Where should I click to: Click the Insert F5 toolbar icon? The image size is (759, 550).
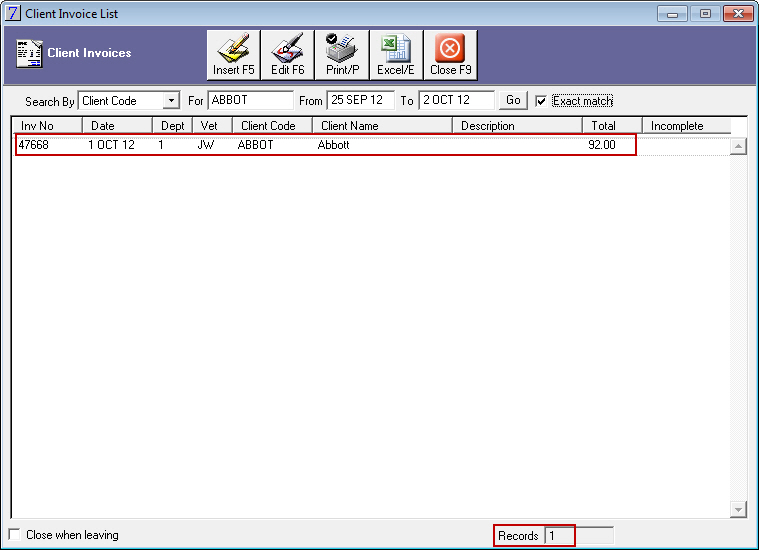pos(233,55)
